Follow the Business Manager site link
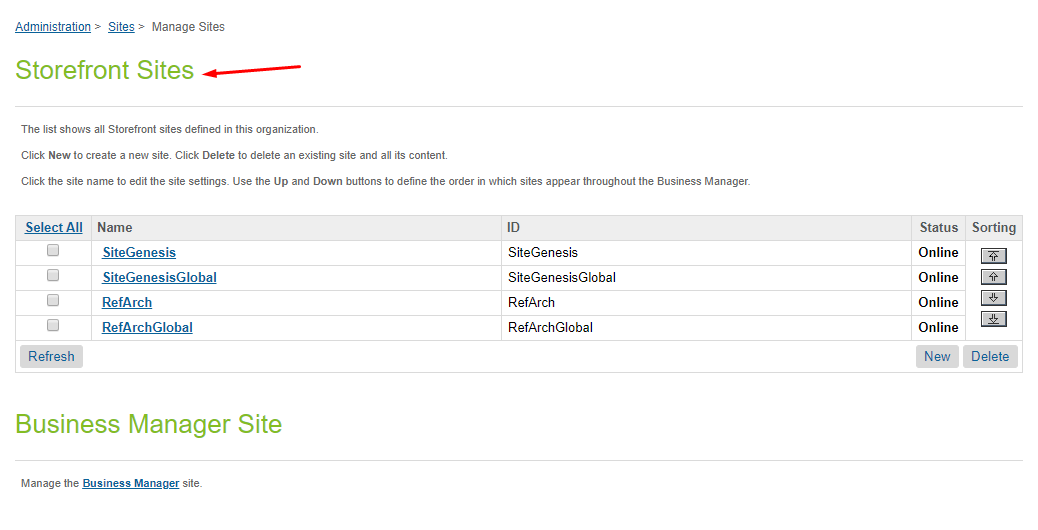Viewport: 1038px width, 530px height. point(131,484)
